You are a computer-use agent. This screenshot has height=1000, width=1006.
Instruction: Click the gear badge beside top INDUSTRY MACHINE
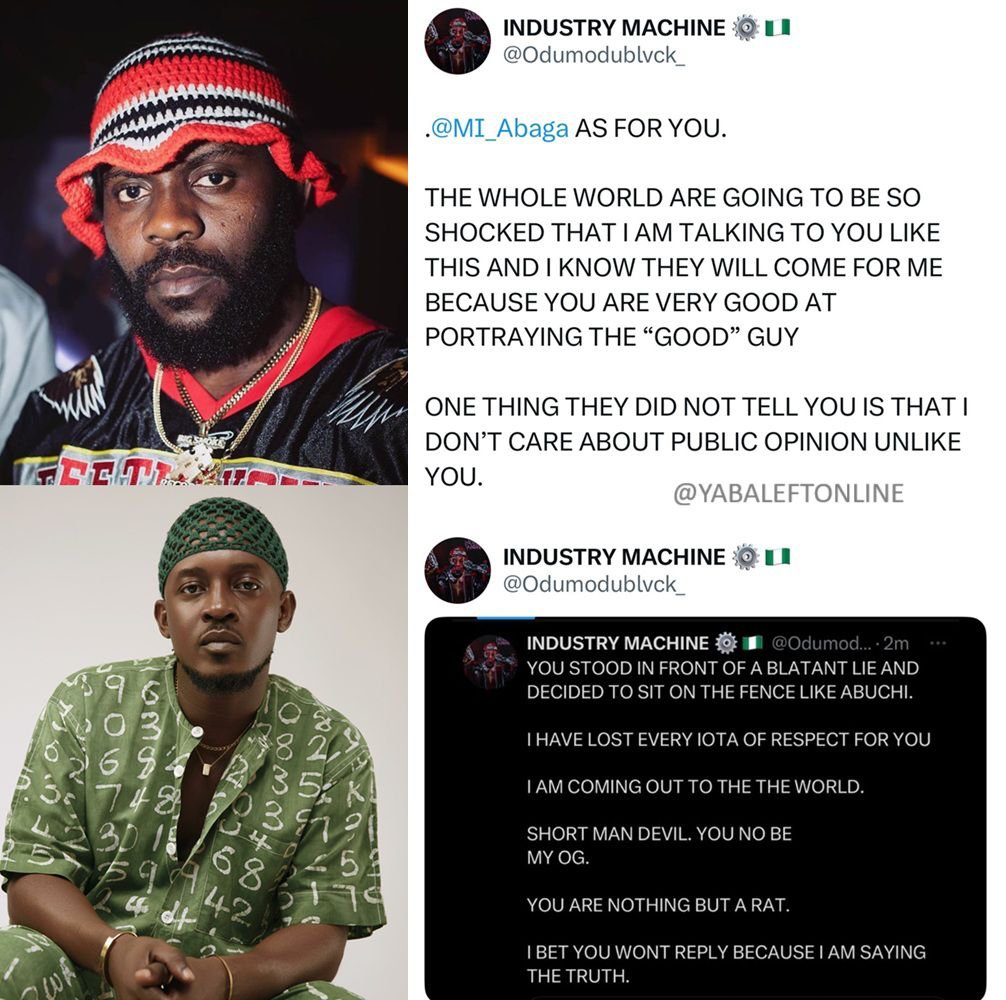(x=744, y=28)
